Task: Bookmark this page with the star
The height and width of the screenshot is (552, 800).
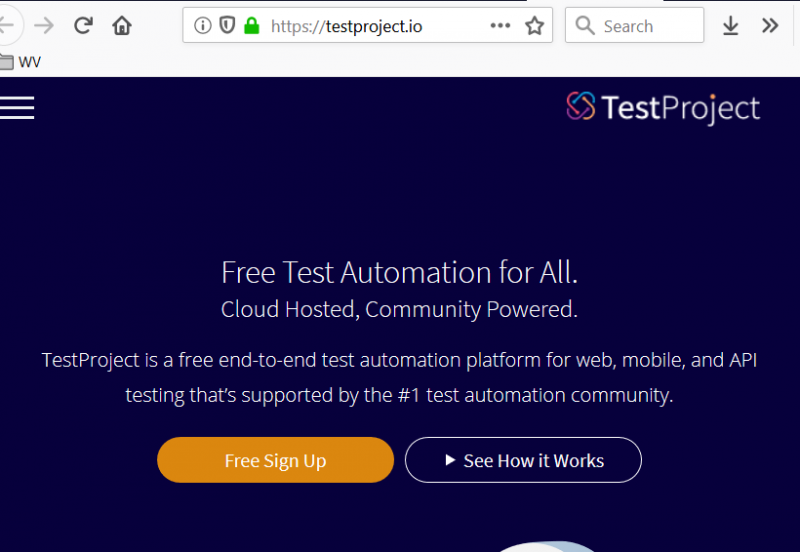Action: click(534, 26)
